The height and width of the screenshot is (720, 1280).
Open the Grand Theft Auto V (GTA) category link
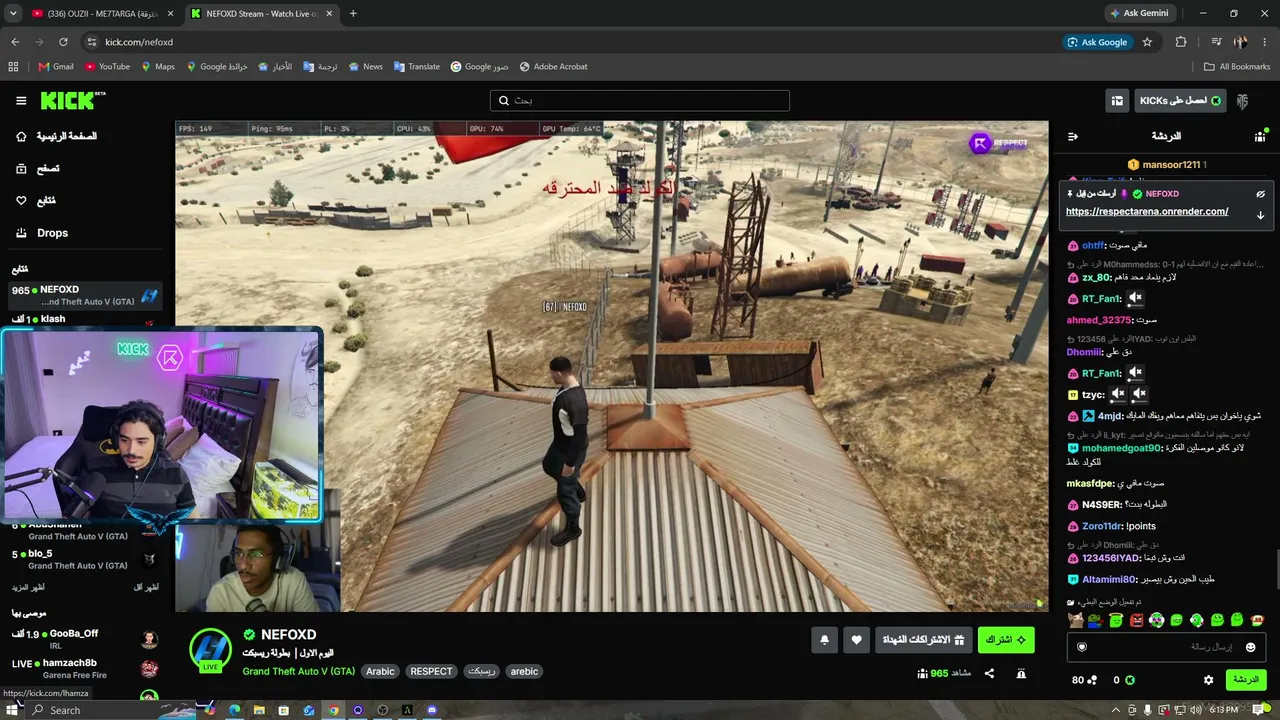point(298,671)
